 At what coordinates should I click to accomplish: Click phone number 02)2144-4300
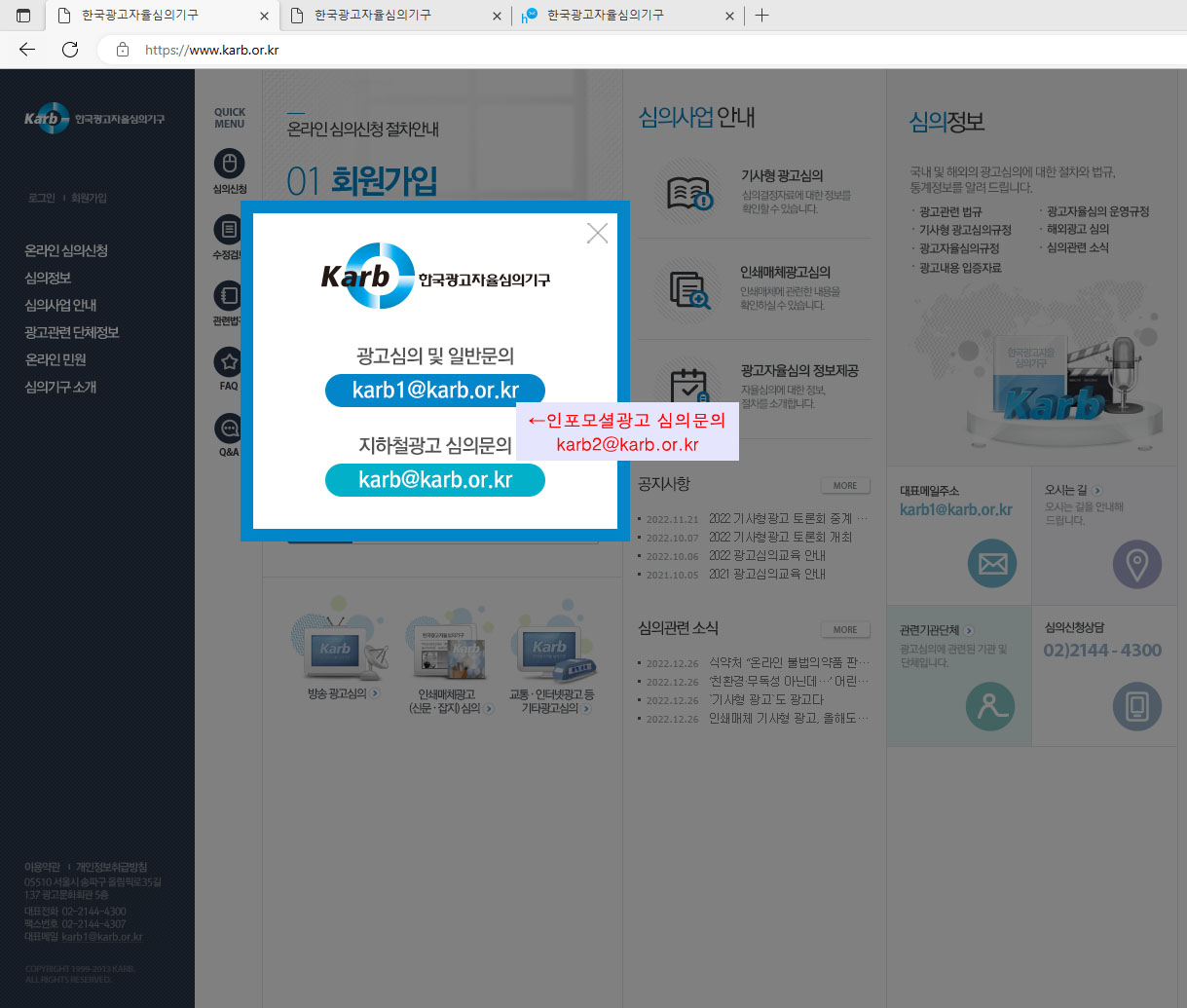[1102, 650]
